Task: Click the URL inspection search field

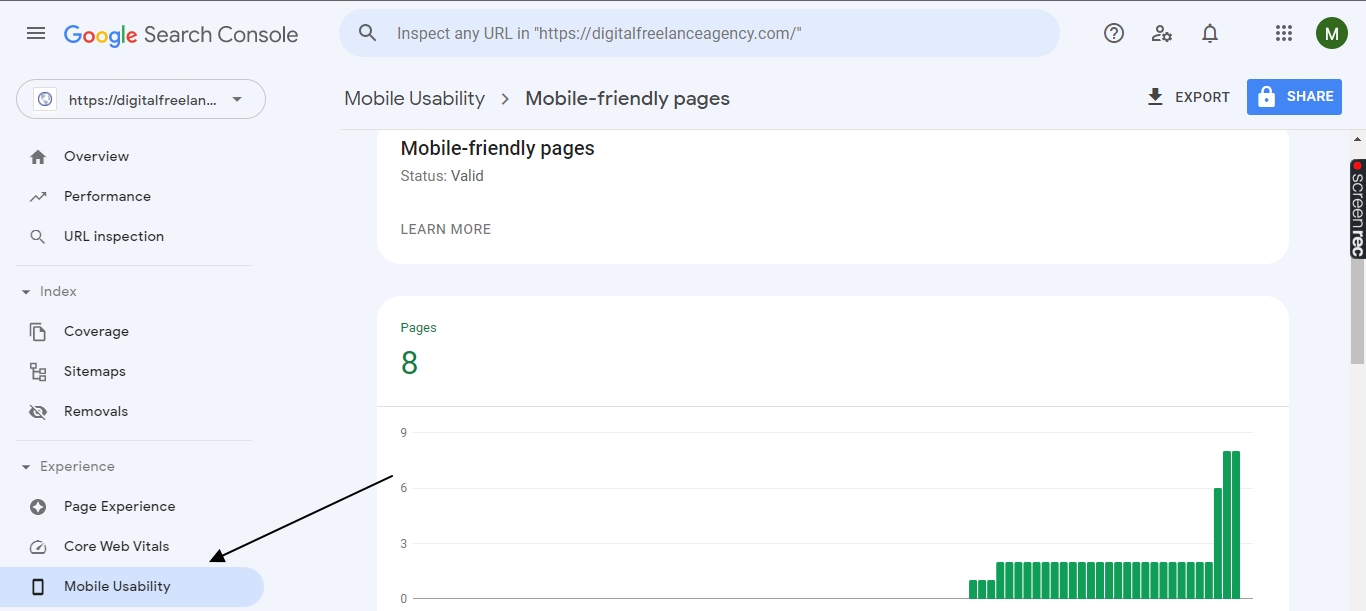Action: 699,33
